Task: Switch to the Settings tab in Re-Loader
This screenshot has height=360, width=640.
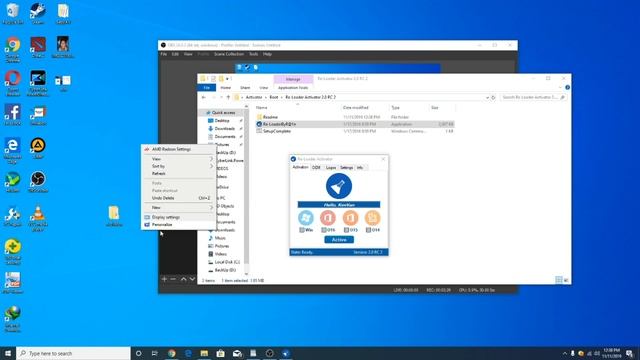Action: (x=347, y=167)
